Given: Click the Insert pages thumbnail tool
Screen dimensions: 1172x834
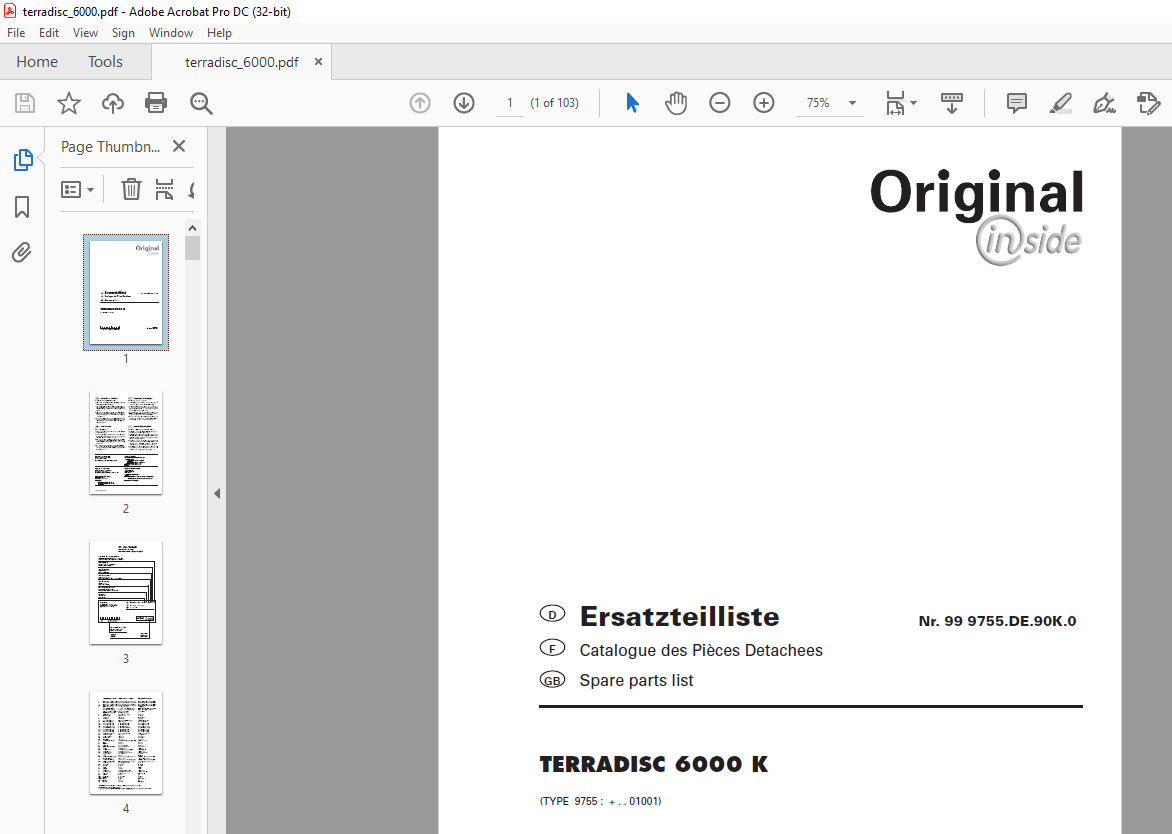Looking at the screenshot, I should (164, 190).
